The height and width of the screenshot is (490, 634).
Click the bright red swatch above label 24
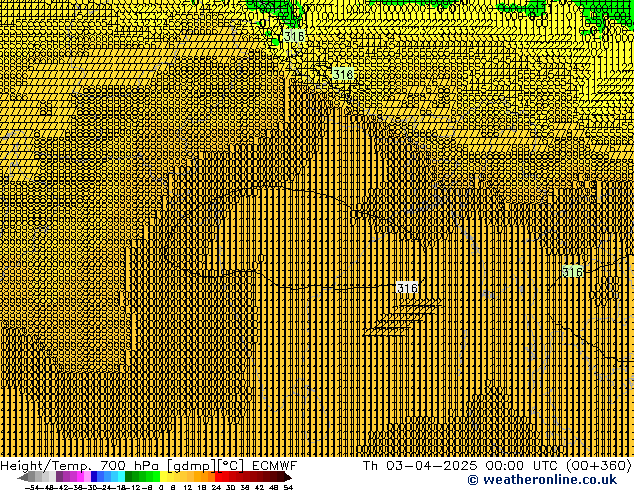click(x=218, y=476)
